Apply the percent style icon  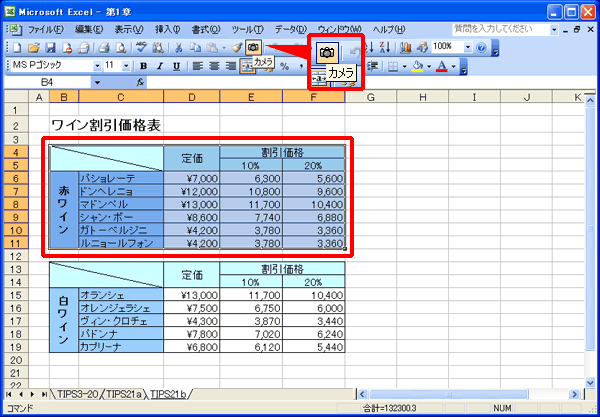tap(284, 67)
